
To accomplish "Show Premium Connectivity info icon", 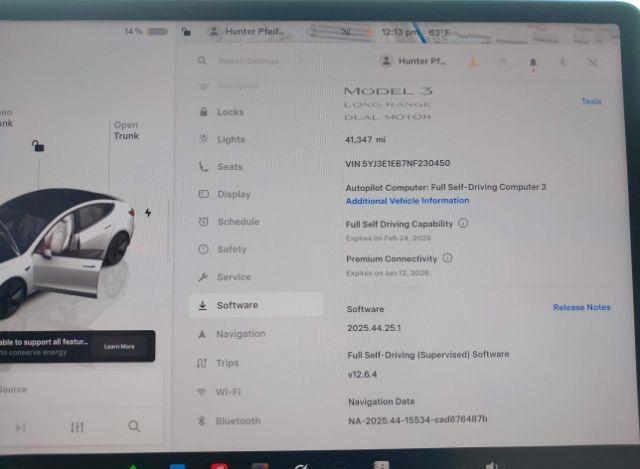I will pos(447,258).
